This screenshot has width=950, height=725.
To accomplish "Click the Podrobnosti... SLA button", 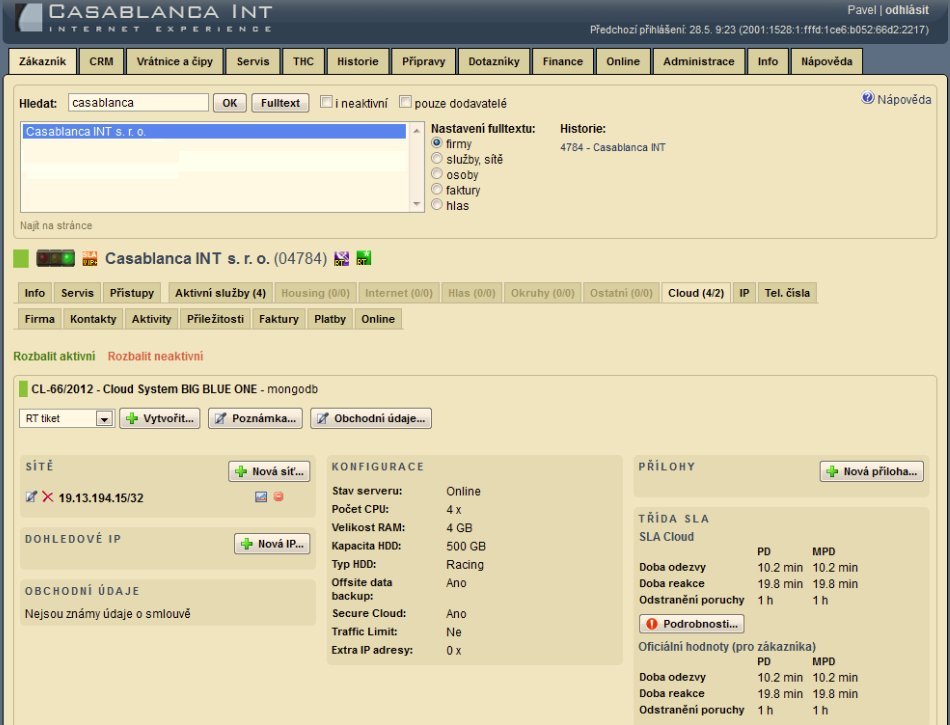I will coord(691,624).
